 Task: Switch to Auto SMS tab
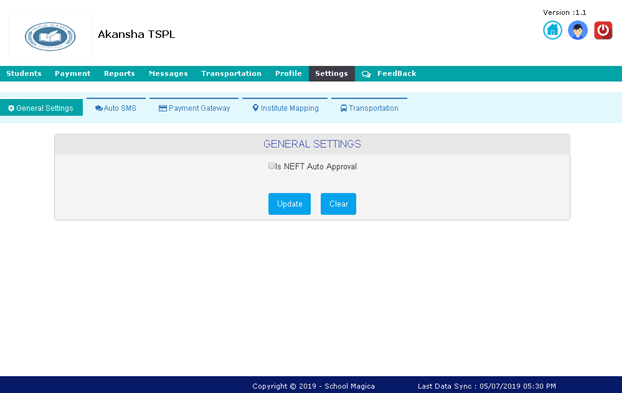click(x=116, y=108)
